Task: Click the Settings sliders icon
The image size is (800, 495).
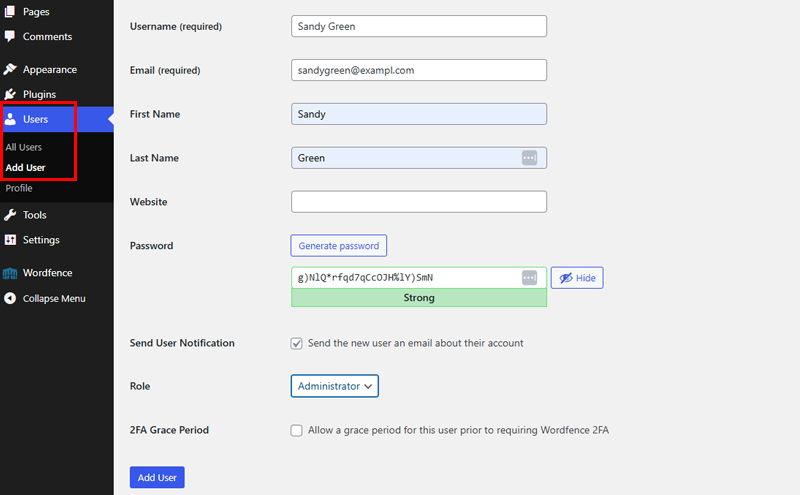Action: coord(10,239)
